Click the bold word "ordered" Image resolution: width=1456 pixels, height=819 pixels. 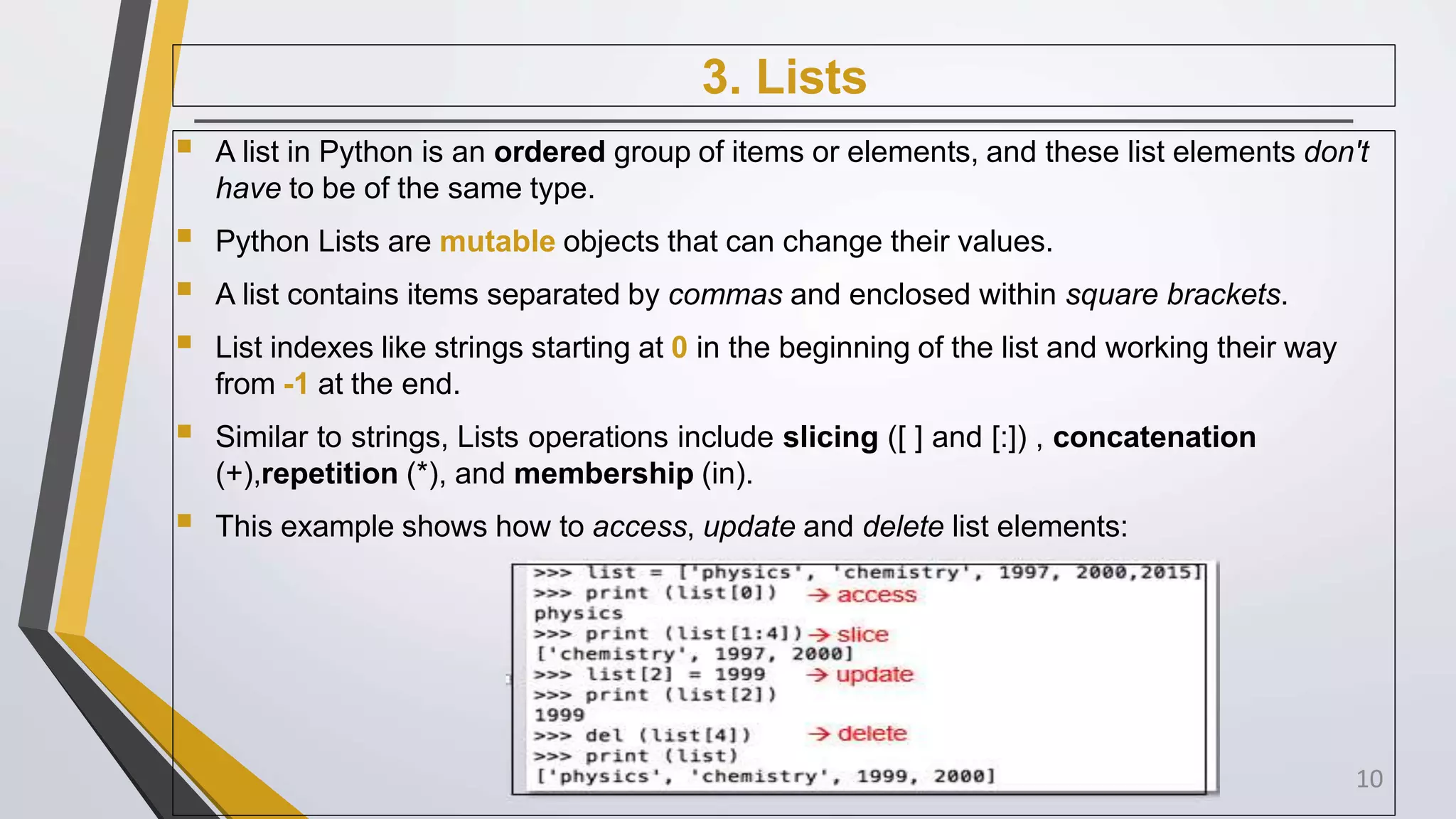550,152
